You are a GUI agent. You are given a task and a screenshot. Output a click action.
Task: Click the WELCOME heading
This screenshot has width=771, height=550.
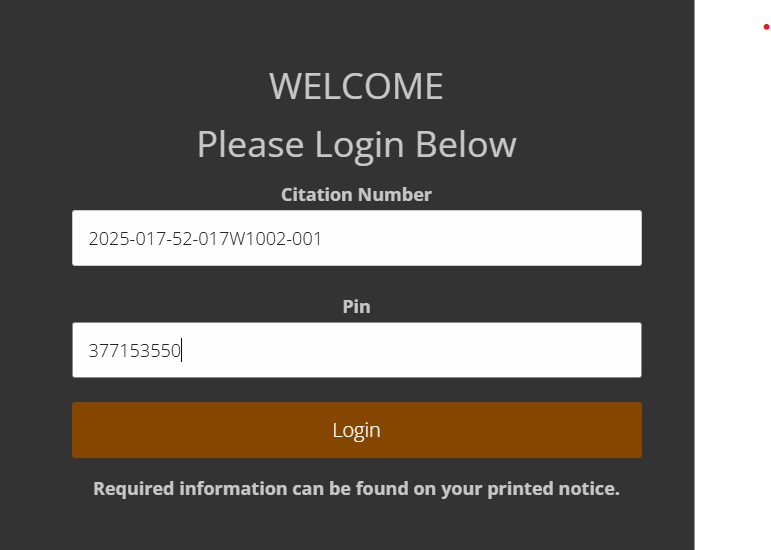point(356,86)
